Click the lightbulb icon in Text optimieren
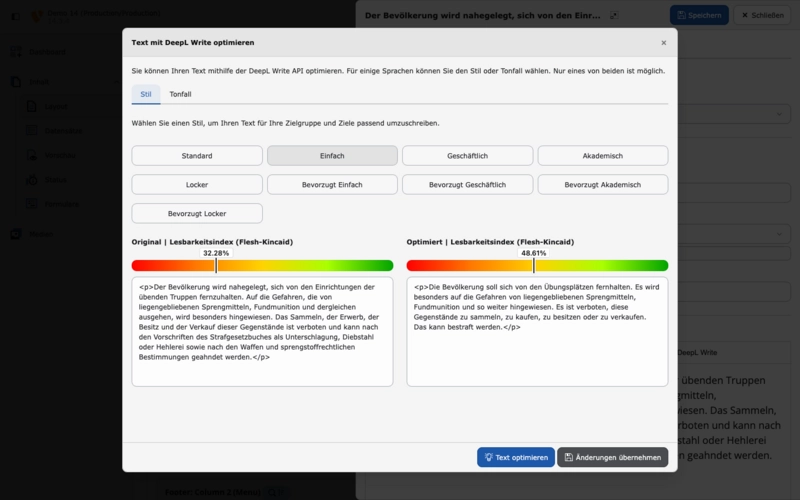 coord(488,457)
